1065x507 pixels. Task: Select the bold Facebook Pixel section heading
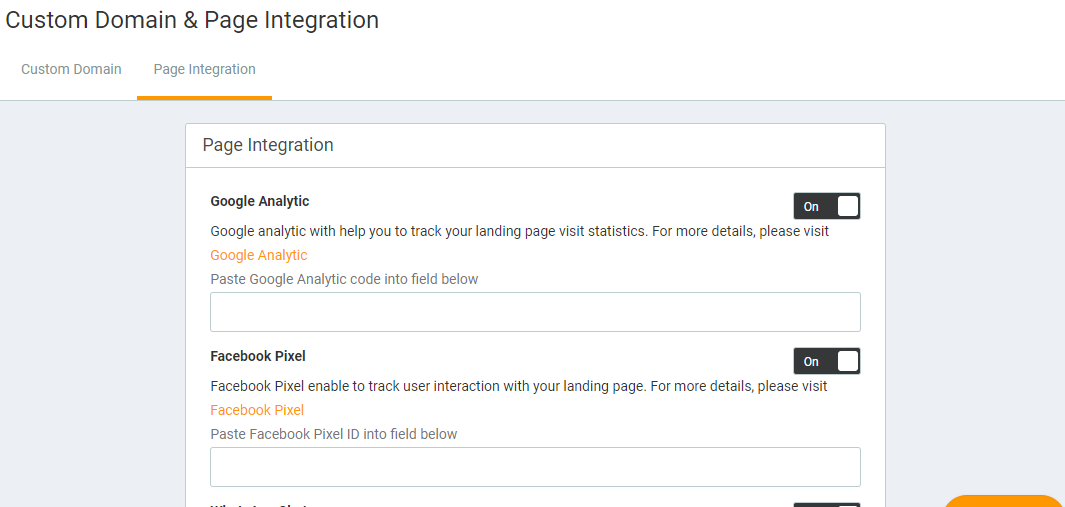tap(257, 356)
